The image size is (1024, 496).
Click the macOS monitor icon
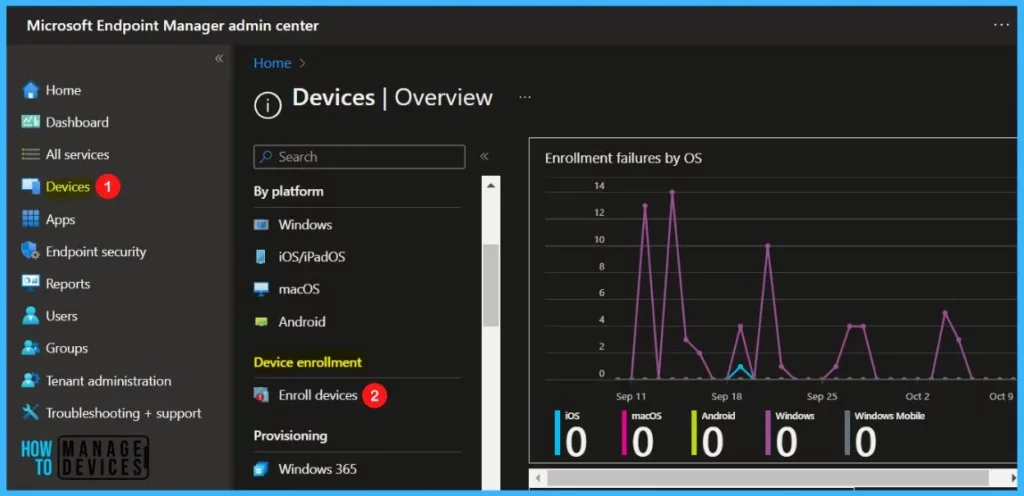(261, 289)
